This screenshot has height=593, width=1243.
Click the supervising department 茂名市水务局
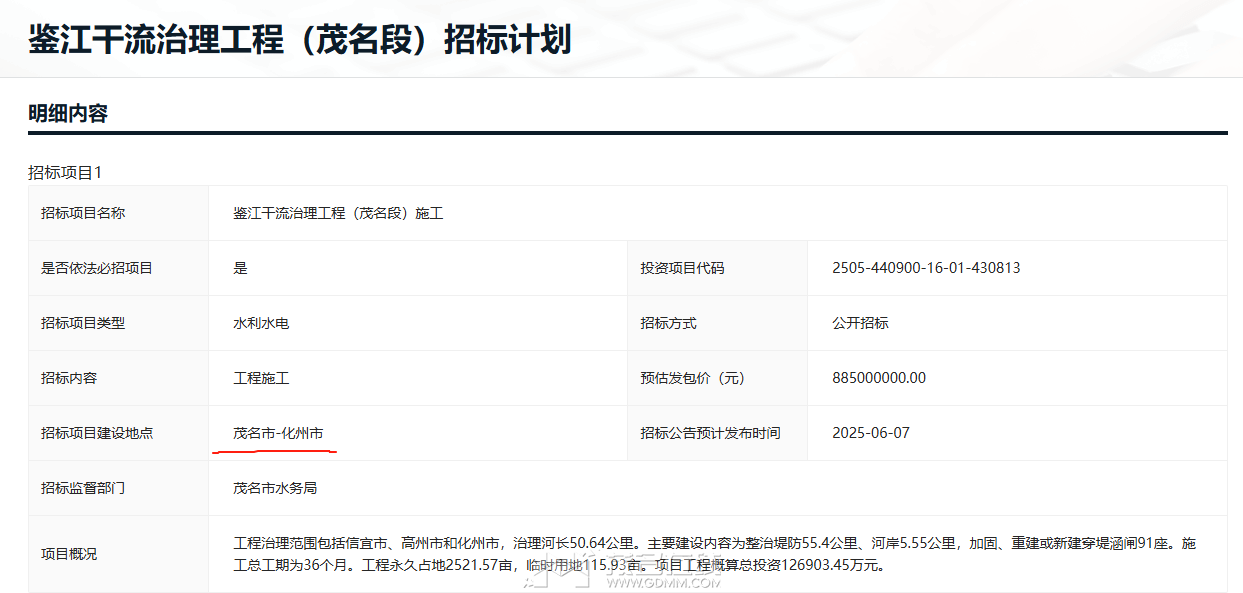click(x=275, y=488)
